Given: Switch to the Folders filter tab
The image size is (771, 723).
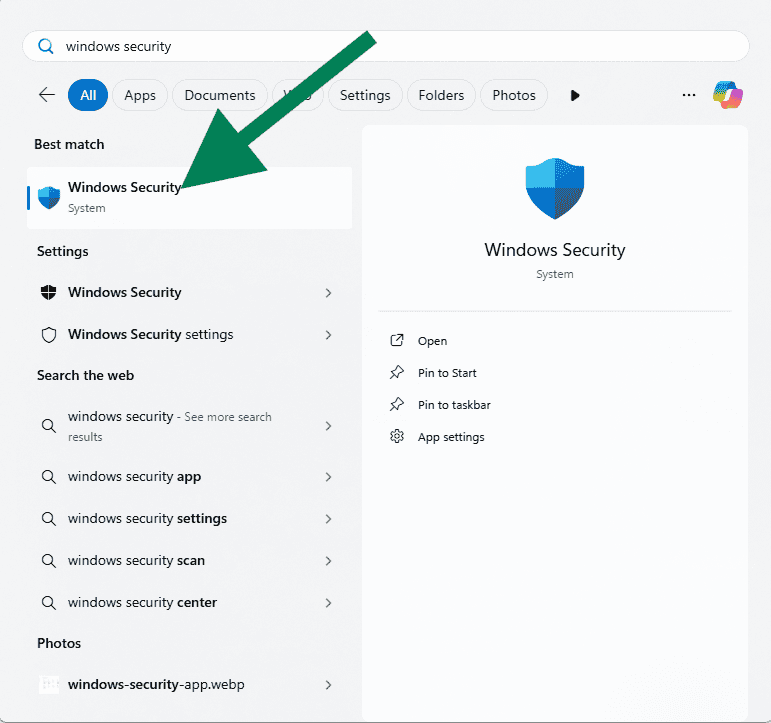Looking at the screenshot, I should coord(441,95).
